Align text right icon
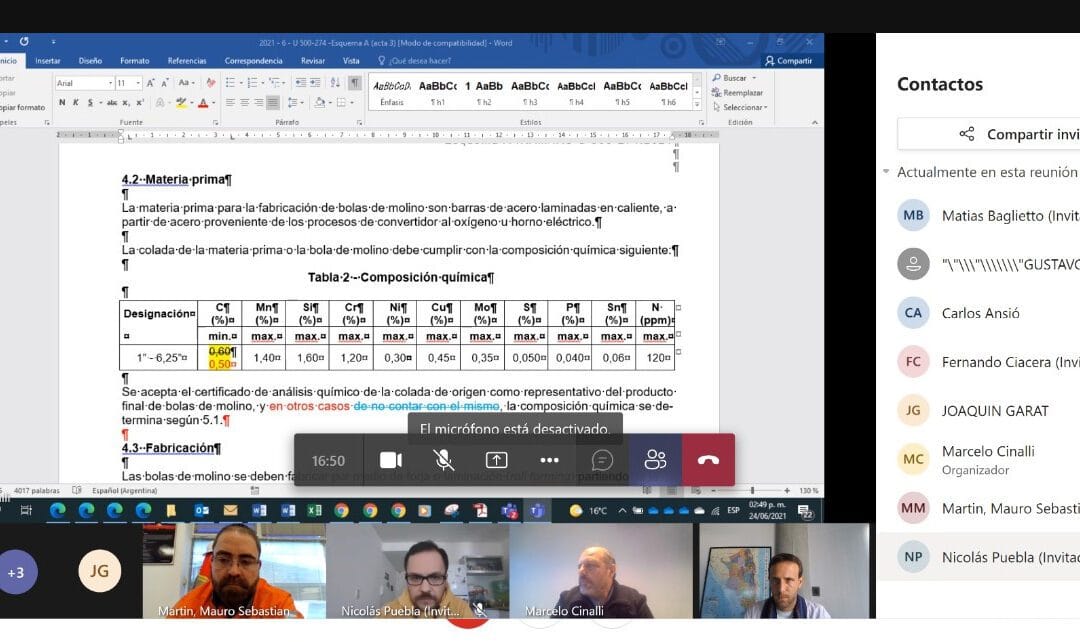 coord(259,103)
